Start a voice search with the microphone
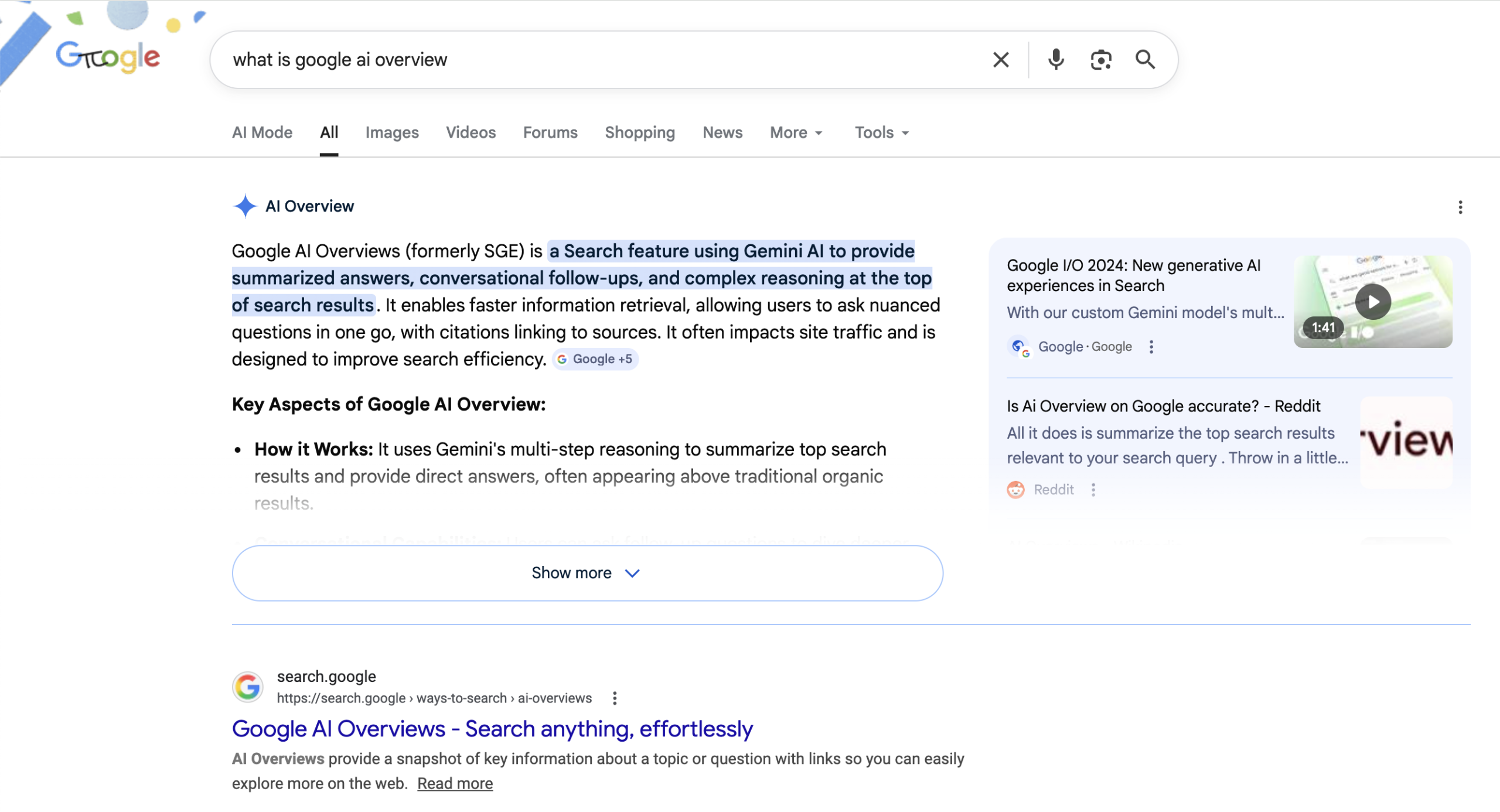 [1055, 59]
